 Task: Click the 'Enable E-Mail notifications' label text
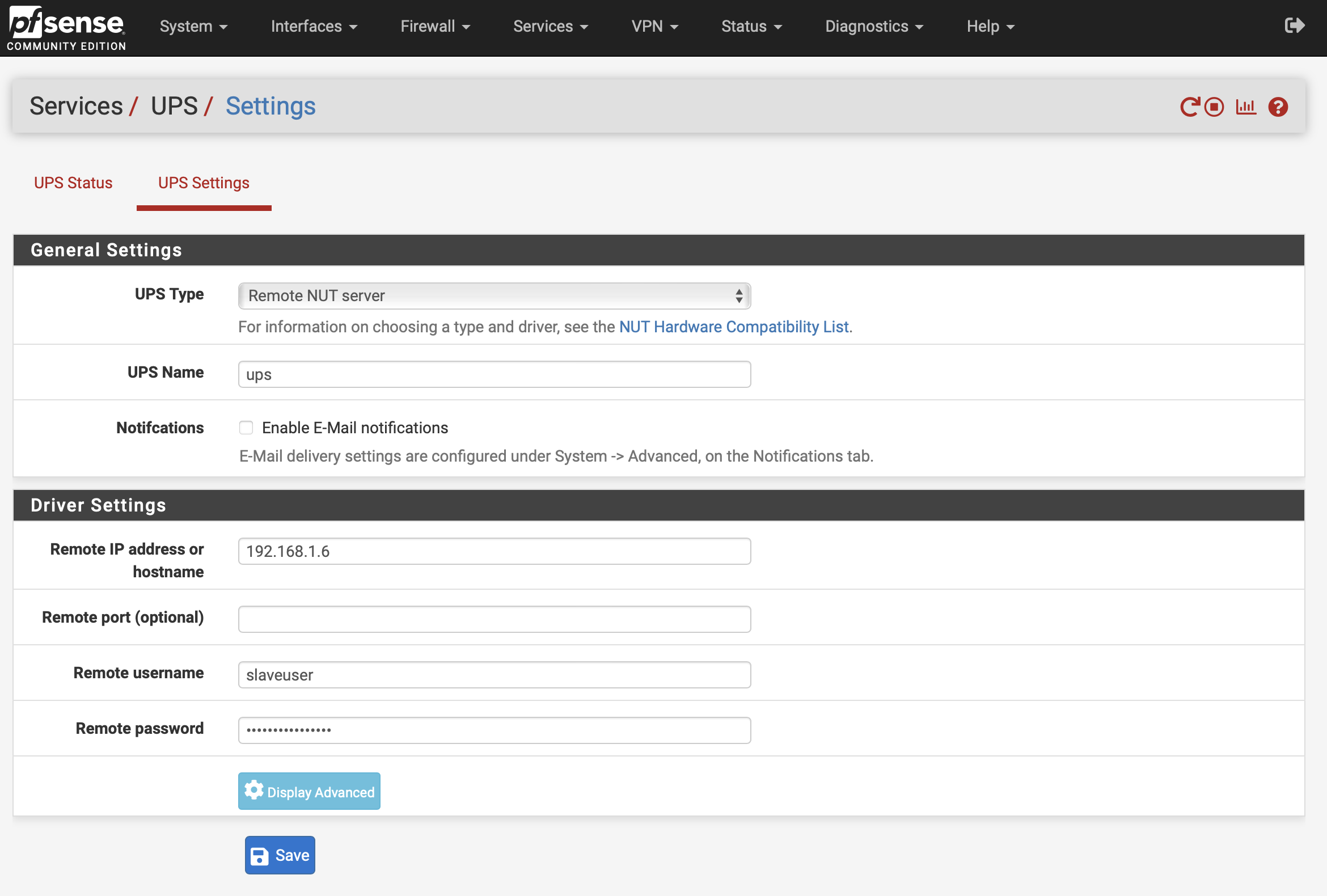[354, 428]
